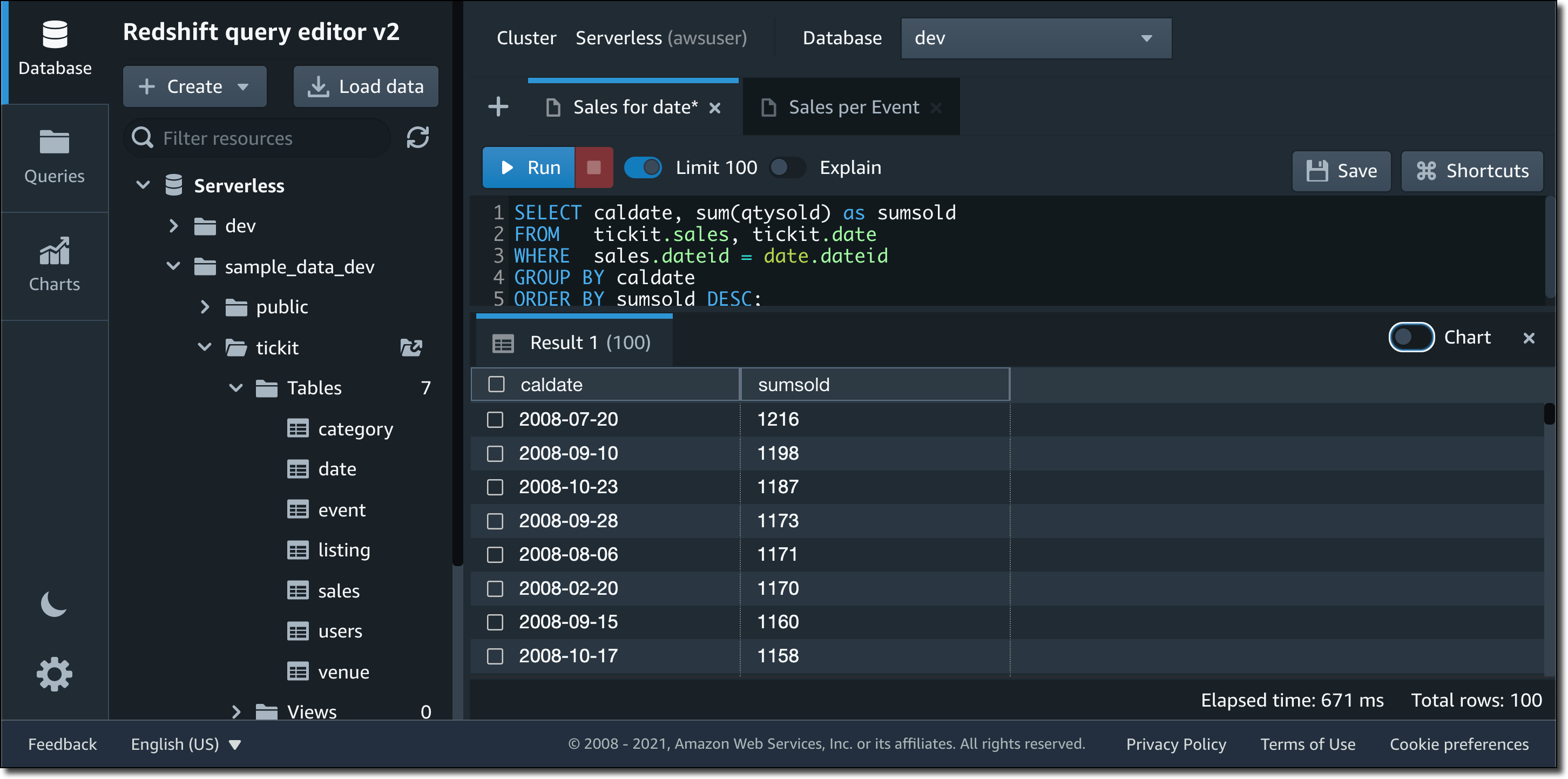The height and width of the screenshot is (779, 1568).
Task: Click the Load data button
Action: pos(366,86)
